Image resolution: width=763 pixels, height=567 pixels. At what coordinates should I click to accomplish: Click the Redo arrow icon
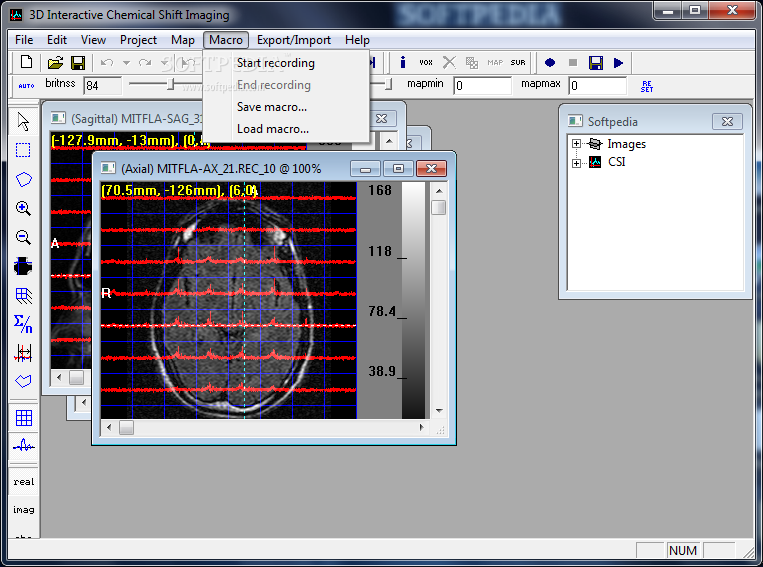point(145,62)
